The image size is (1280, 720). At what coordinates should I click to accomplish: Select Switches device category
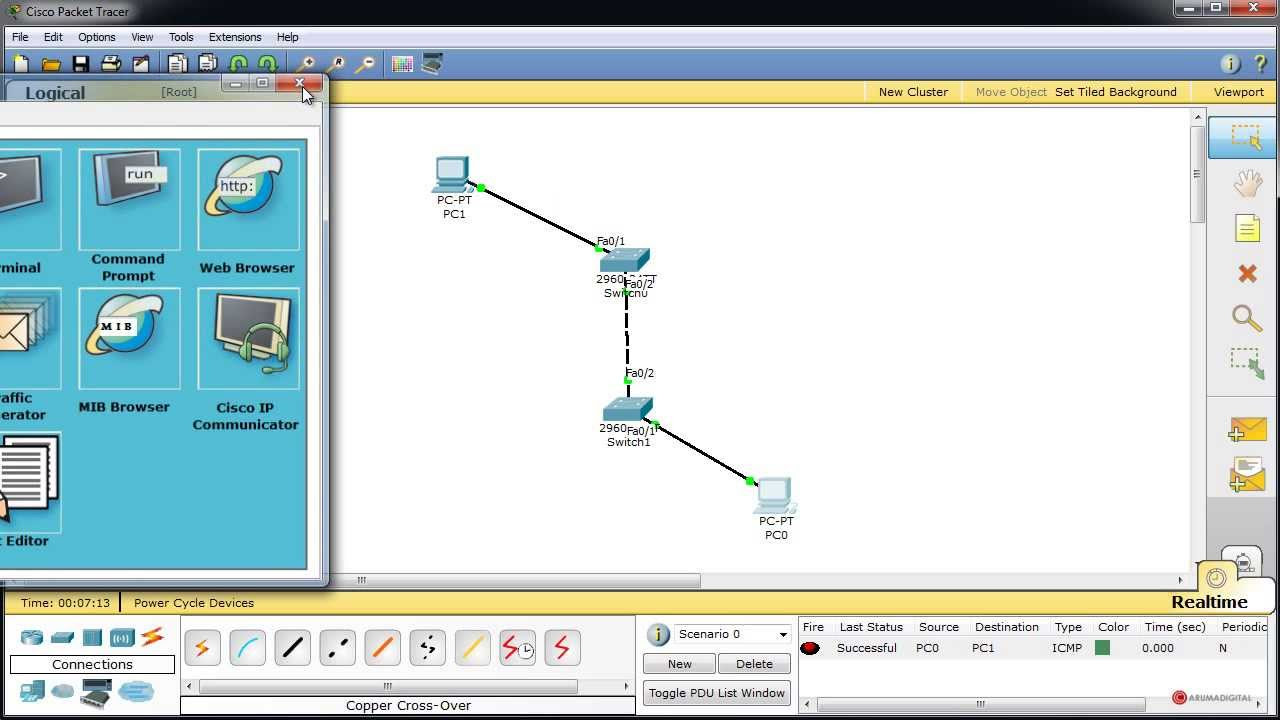[62, 637]
